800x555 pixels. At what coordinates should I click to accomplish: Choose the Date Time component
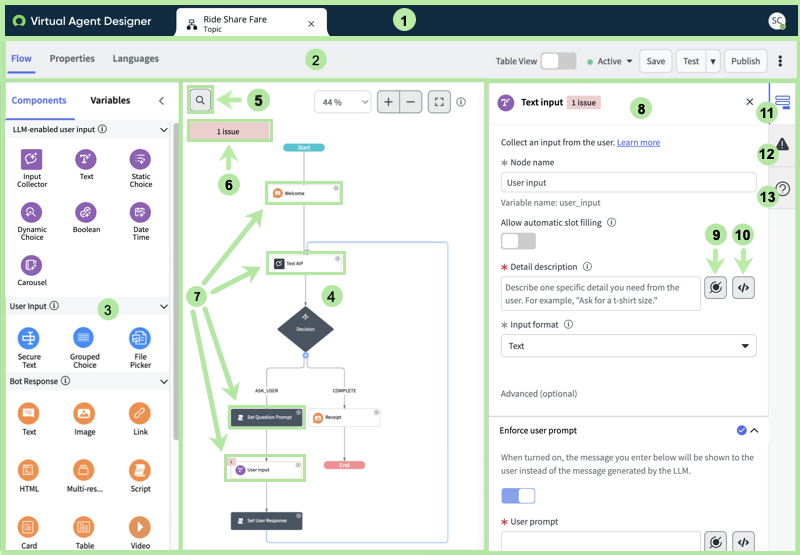click(x=140, y=212)
